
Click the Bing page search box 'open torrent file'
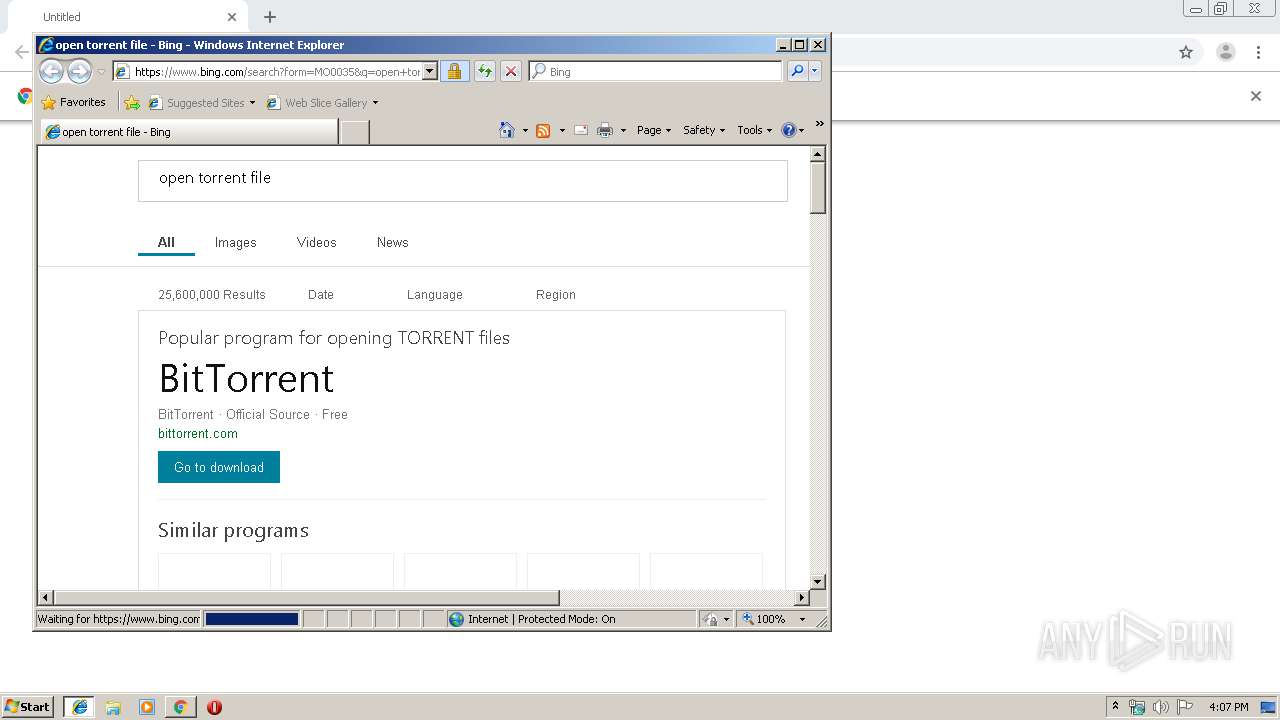tap(463, 181)
